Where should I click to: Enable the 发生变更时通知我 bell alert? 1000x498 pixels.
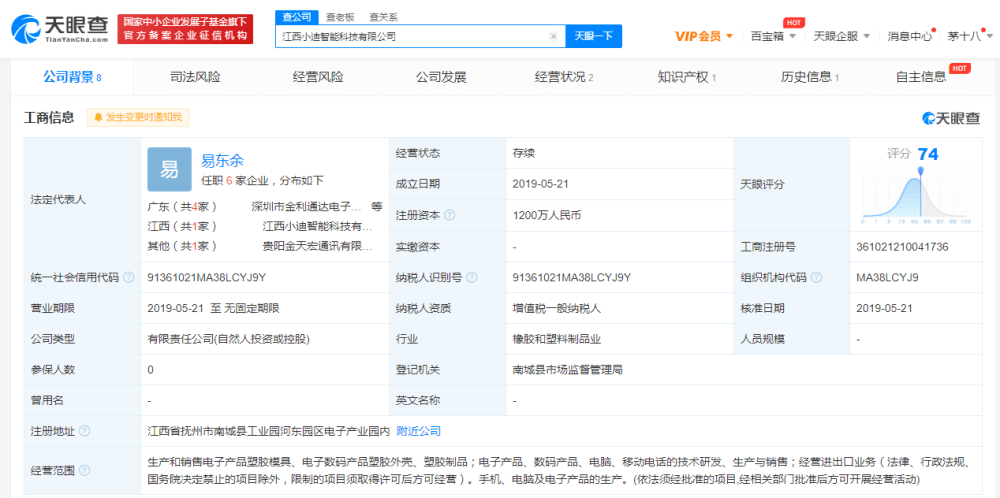(x=137, y=117)
